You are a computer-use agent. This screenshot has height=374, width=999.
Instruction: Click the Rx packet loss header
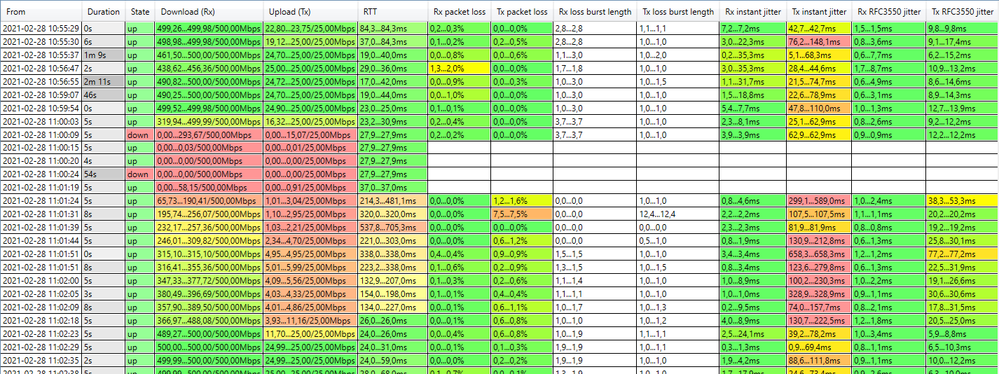coord(459,11)
